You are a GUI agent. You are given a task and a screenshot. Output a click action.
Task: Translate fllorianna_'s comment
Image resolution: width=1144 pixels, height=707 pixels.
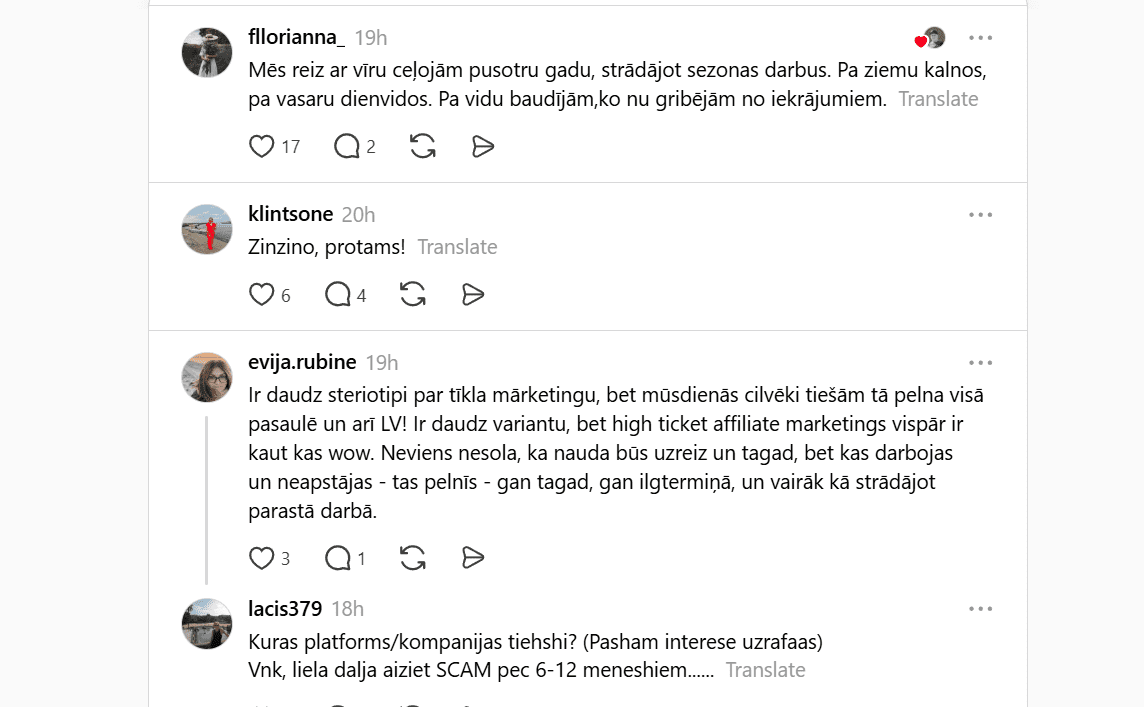pos(938,99)
